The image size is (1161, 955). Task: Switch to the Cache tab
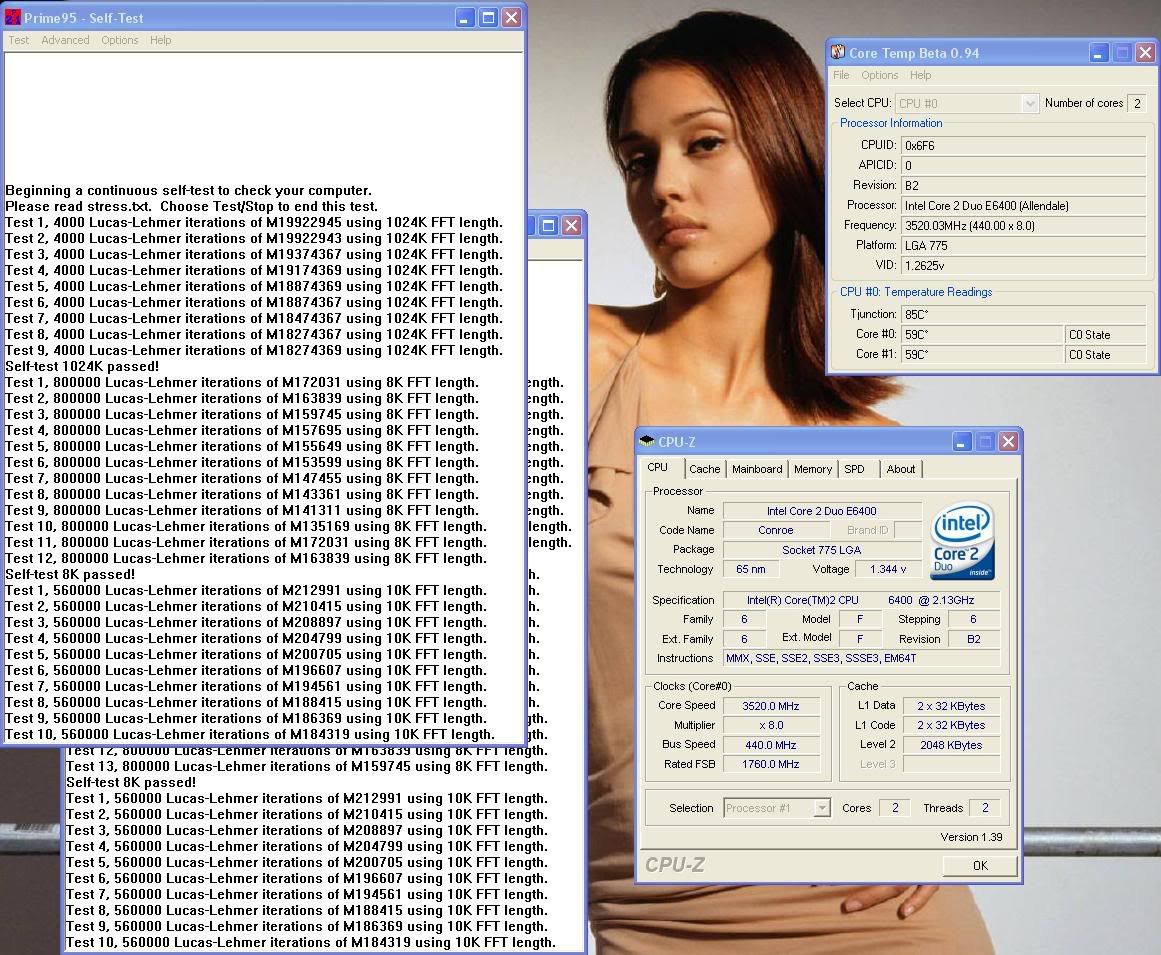coord(704,469)
